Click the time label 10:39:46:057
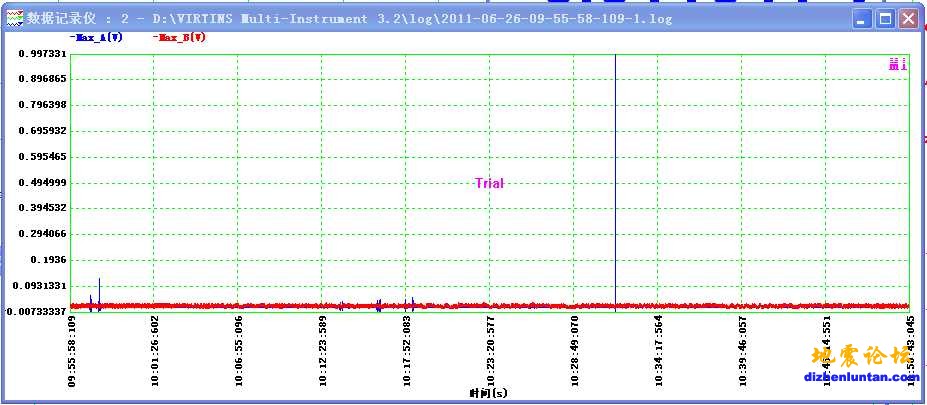Screen dimensions: 927x405 click(743, 350)
